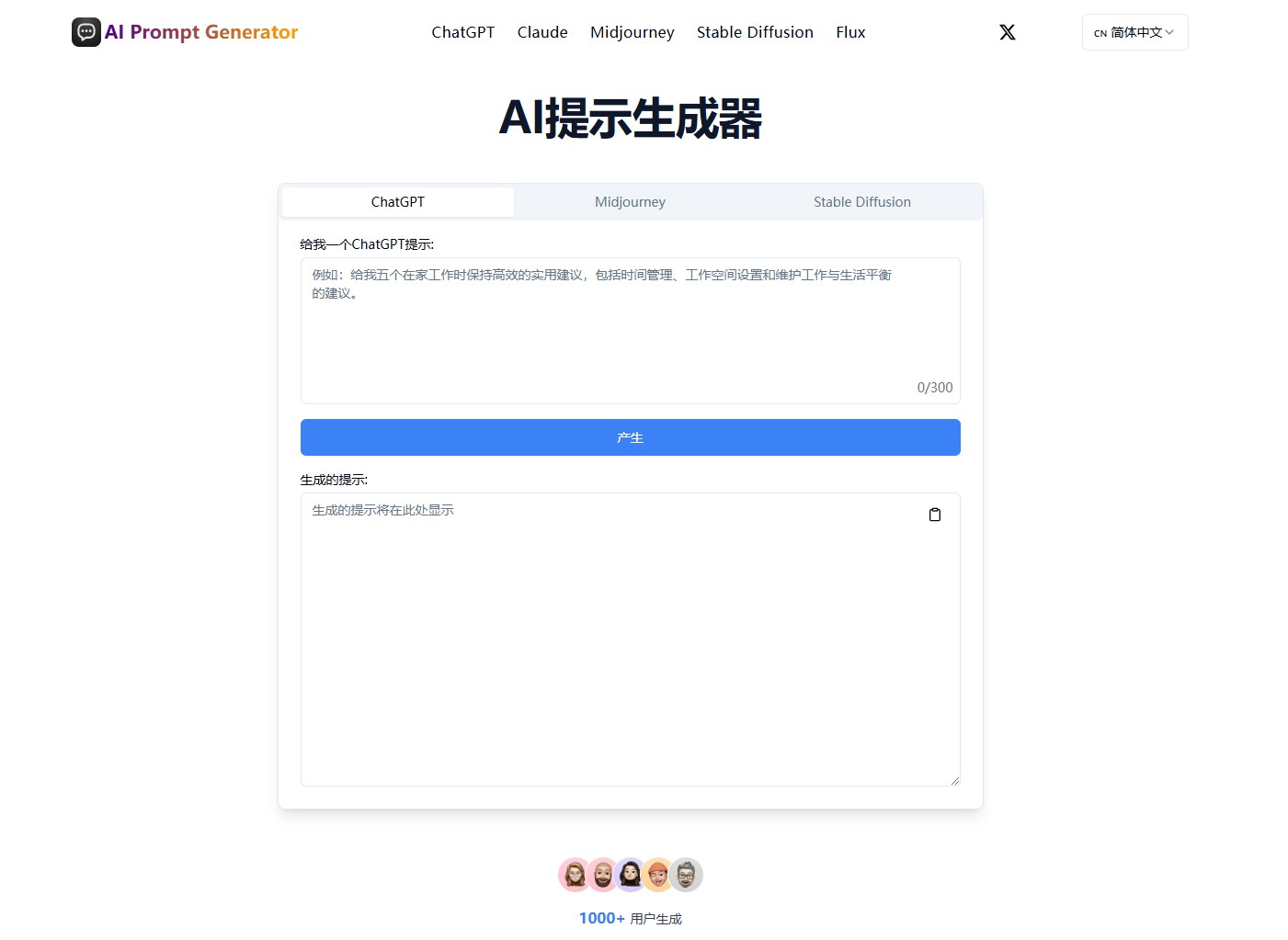Screen dimensions: 1288x940
Task: Click the second user avatar thumbnail
Action: click(602, 875)
